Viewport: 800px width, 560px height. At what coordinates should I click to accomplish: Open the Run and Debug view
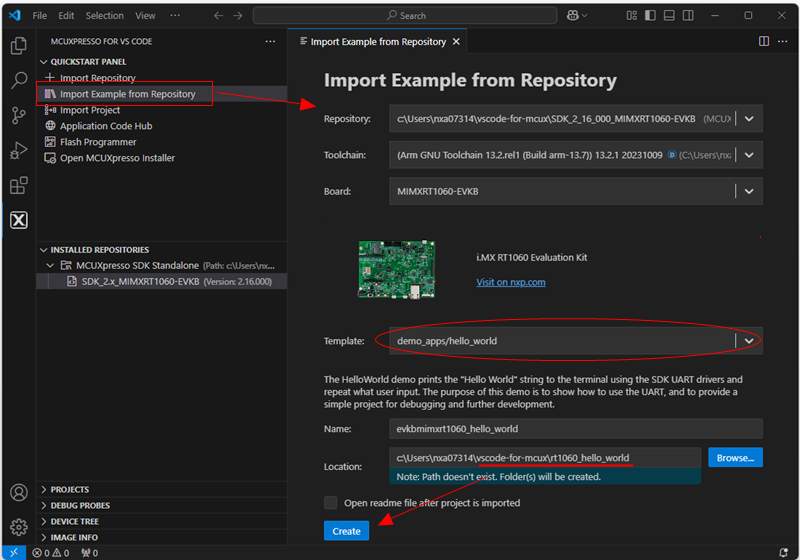18,151
